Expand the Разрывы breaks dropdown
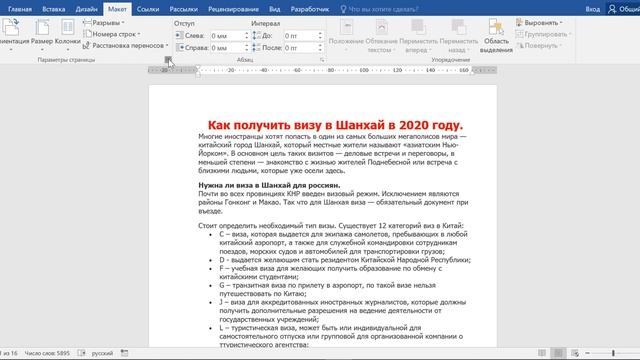The height and width of the screenshot is (360, 640). [x=104, y=23]
